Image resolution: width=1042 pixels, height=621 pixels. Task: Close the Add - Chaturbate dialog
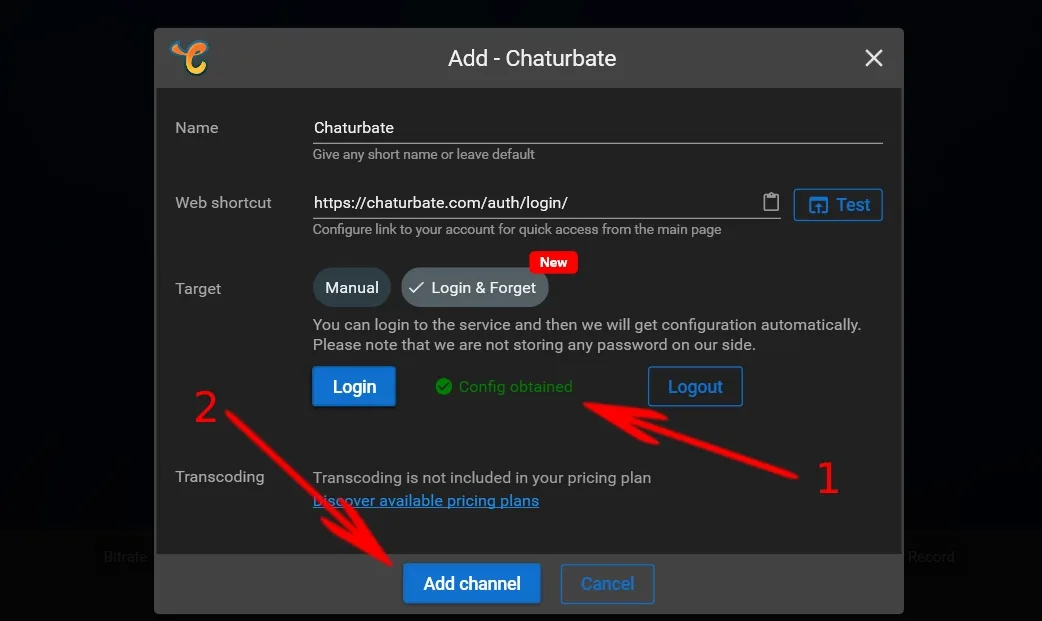tap(874, 59)
